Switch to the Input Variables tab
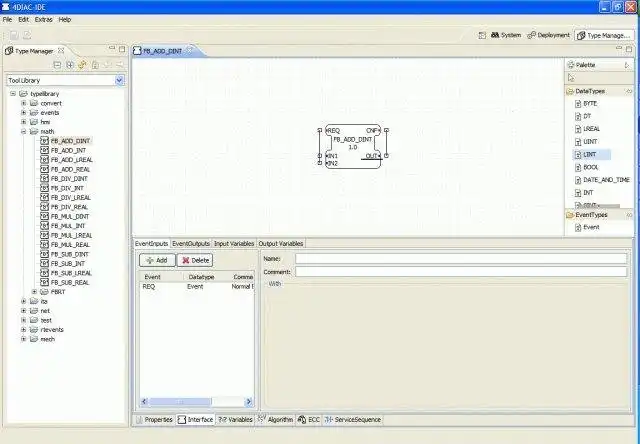The width and height of the screenshot is (640, 444). 234,244
